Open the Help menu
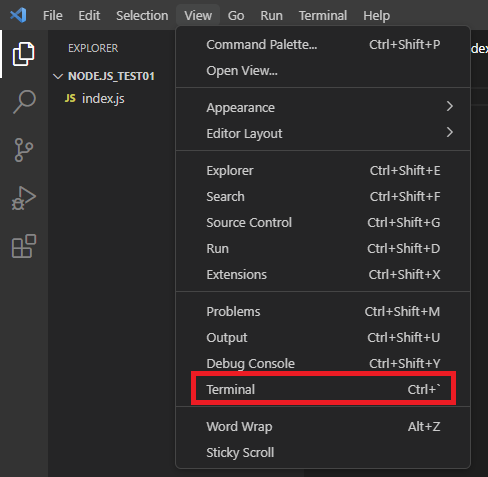488x477 pixels. (376, 16)
